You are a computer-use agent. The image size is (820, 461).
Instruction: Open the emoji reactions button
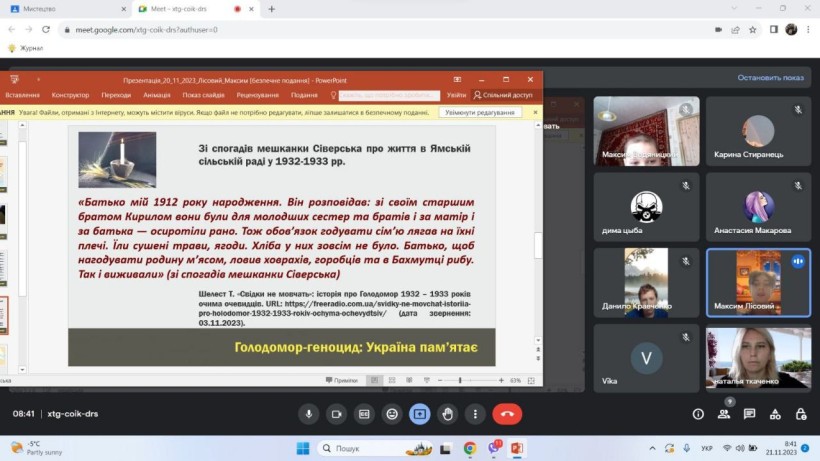[x=392, y=414]
